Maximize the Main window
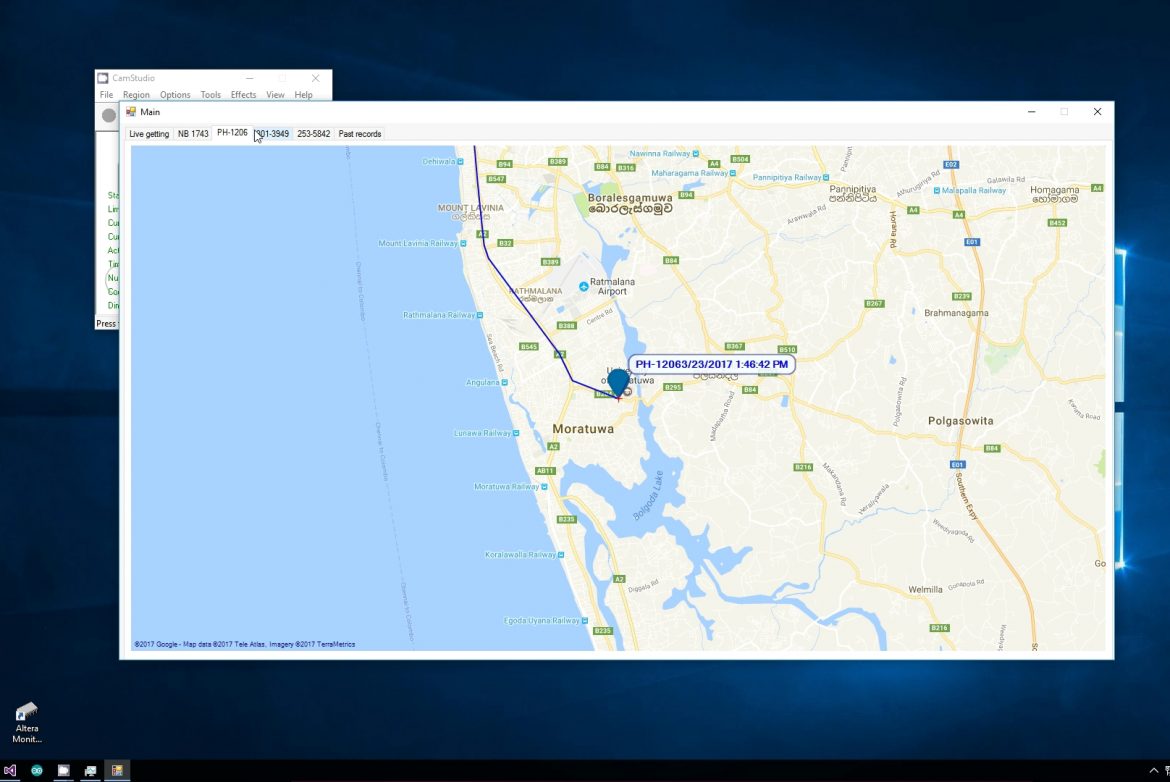Viewport: 1170px width, 782px height. pyautogui.click(x=1064, y=112)
